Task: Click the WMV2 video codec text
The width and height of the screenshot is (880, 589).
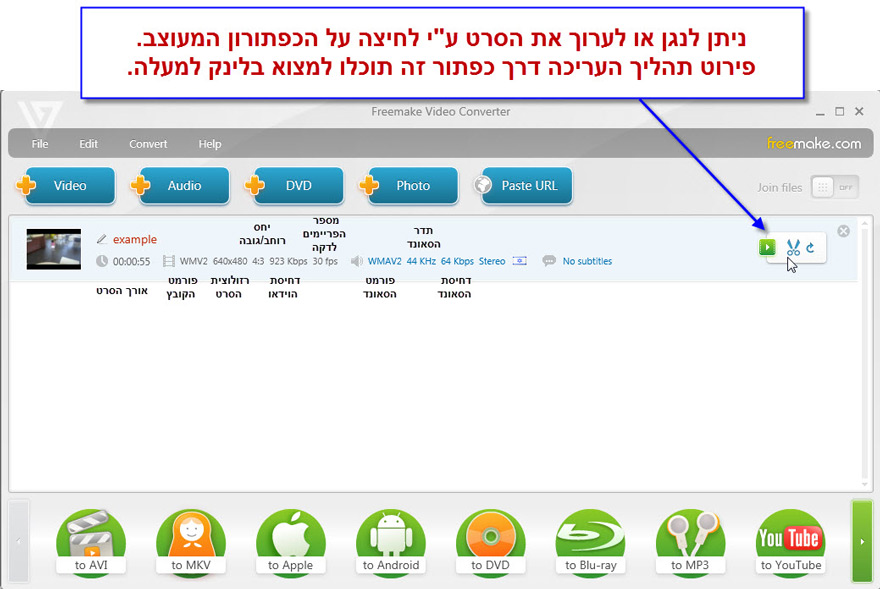Action: [194, 261]
